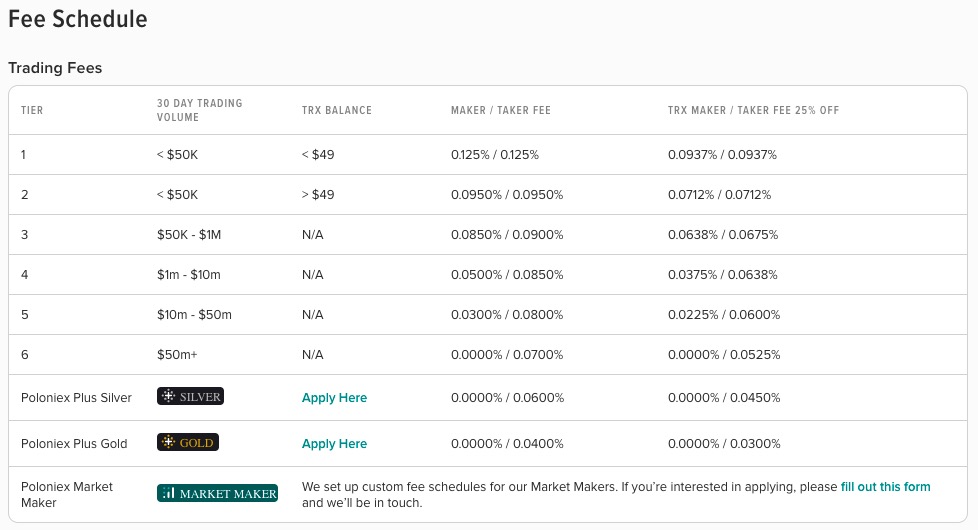Open Apply Here link for Poloniex Plus Gold
Screen dimensions: 978x530
pyautogui.click(x=334, y=444)
